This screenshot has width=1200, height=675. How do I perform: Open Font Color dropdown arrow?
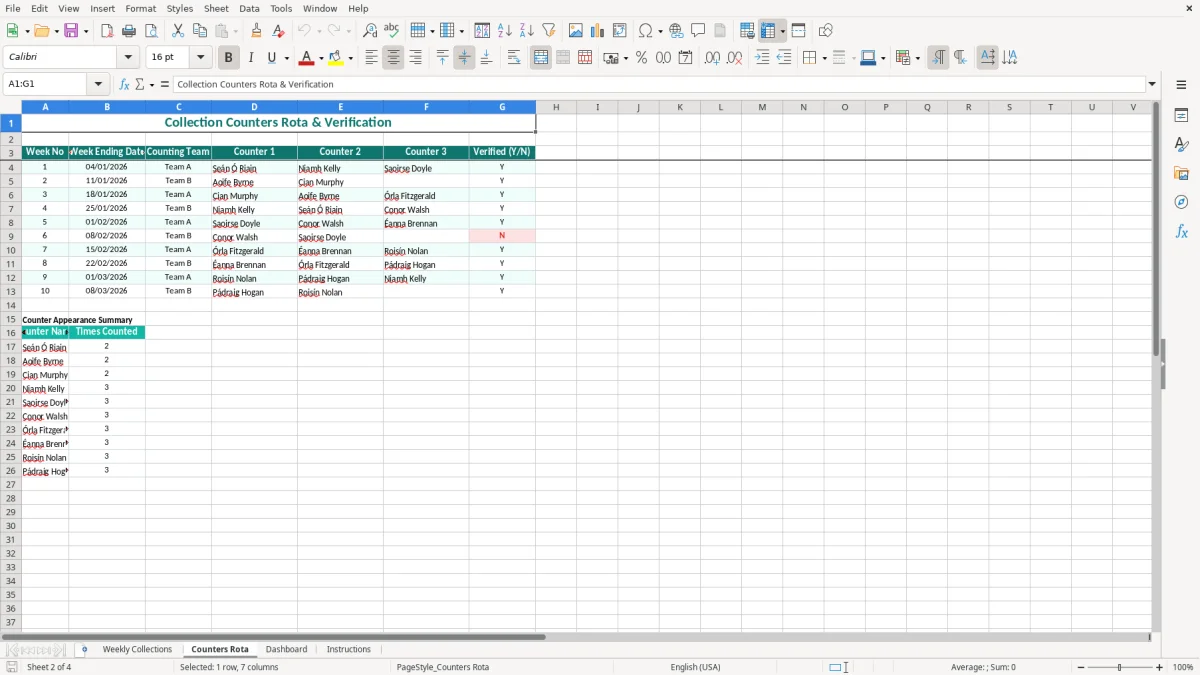321,58
